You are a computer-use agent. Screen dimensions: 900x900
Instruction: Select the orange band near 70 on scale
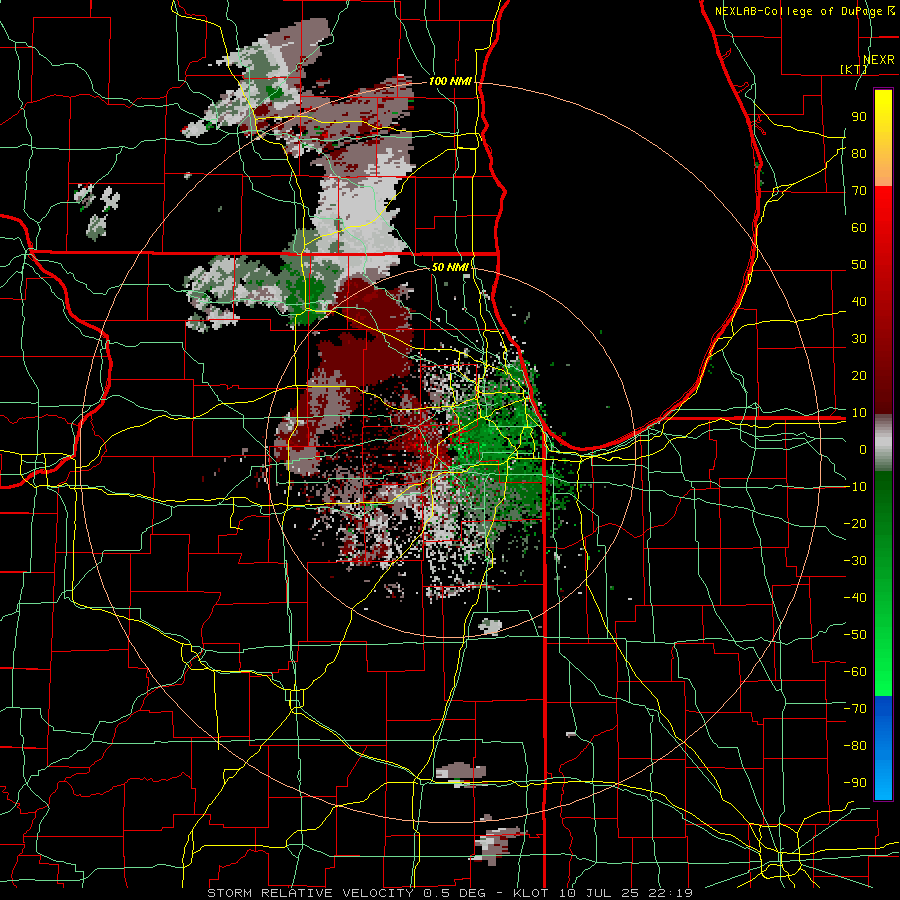tap(883, 170)
